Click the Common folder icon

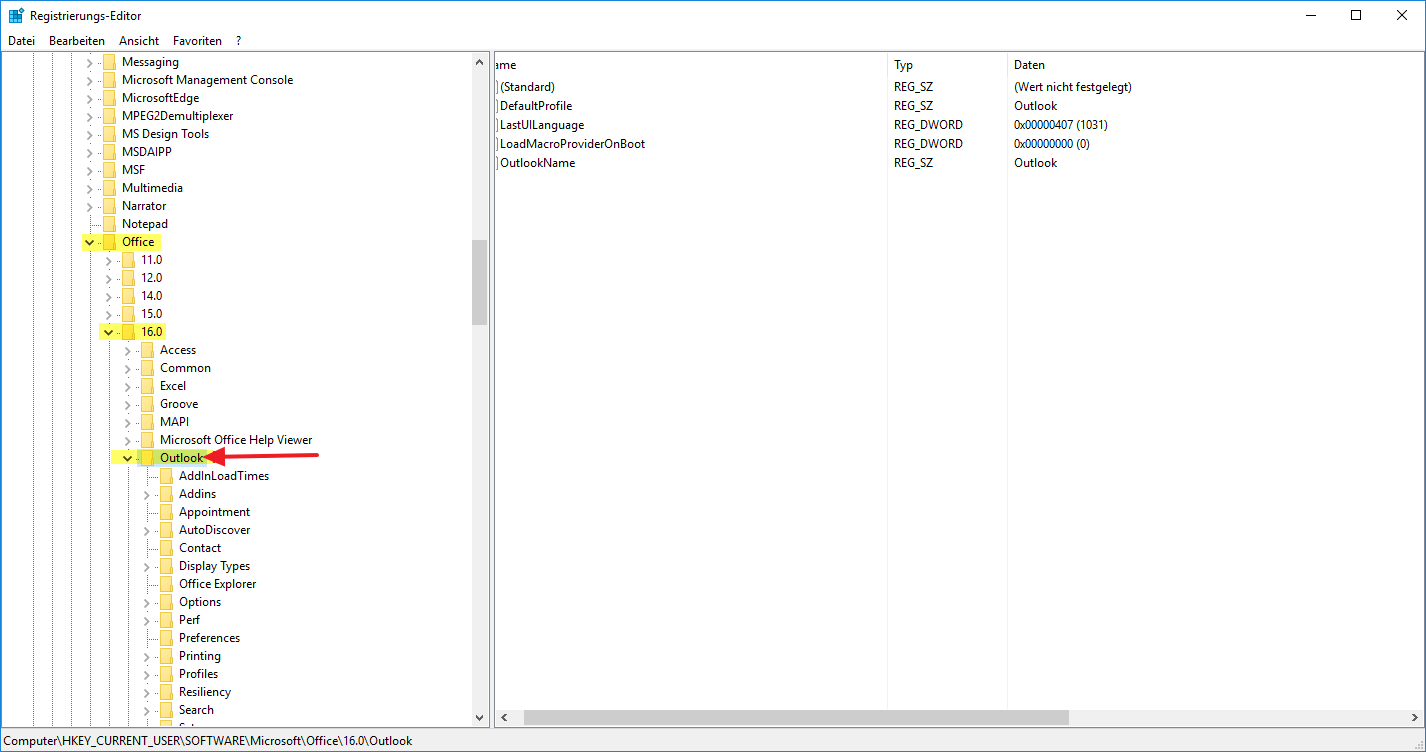[x=147, y=368]
